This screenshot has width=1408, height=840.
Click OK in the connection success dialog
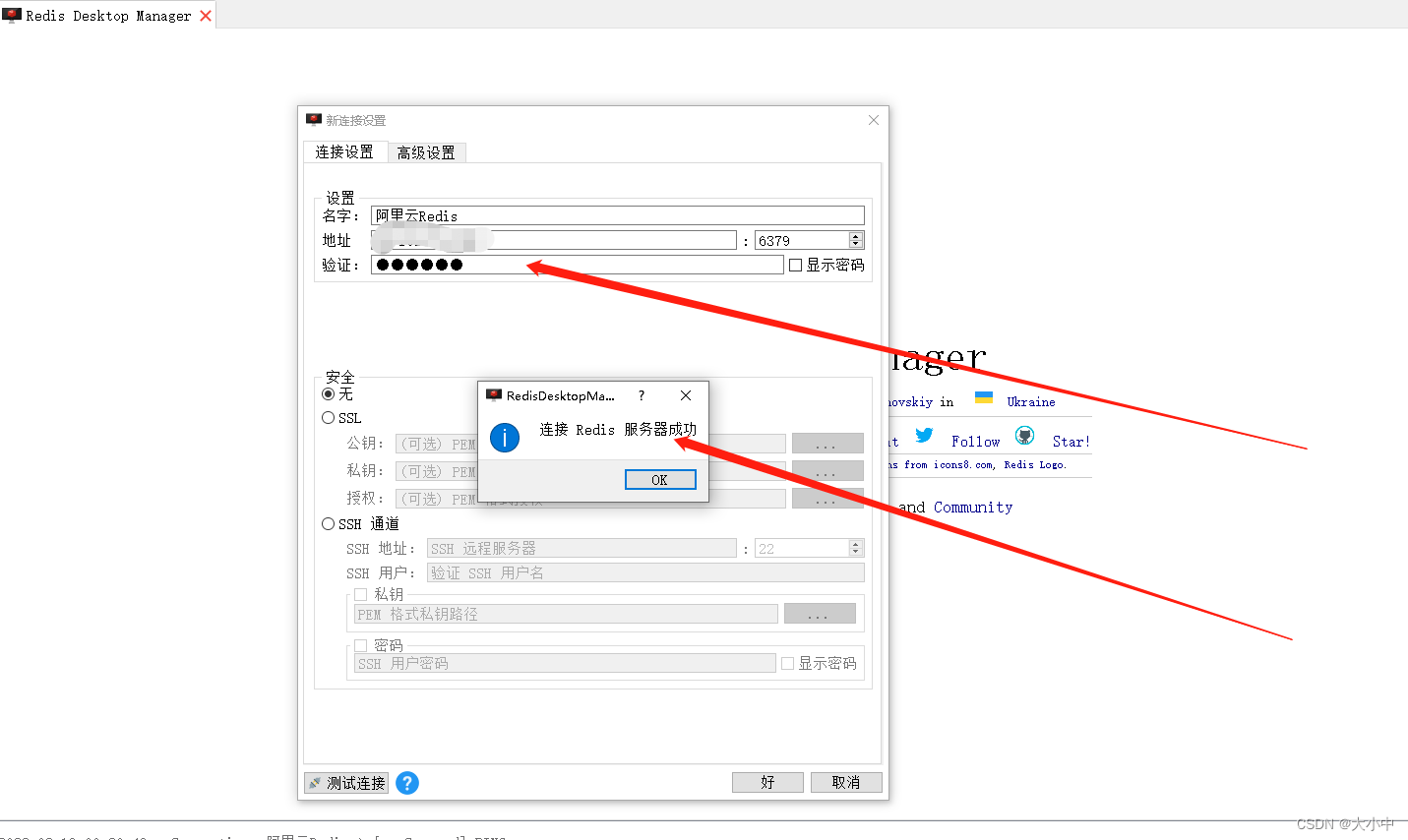(659, 479)
